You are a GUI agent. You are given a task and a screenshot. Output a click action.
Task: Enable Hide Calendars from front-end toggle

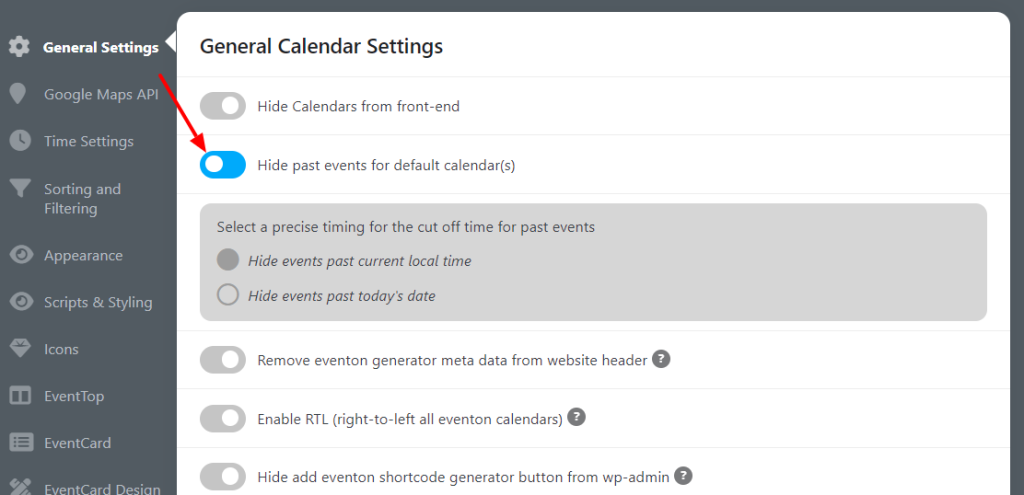(223, 106)
